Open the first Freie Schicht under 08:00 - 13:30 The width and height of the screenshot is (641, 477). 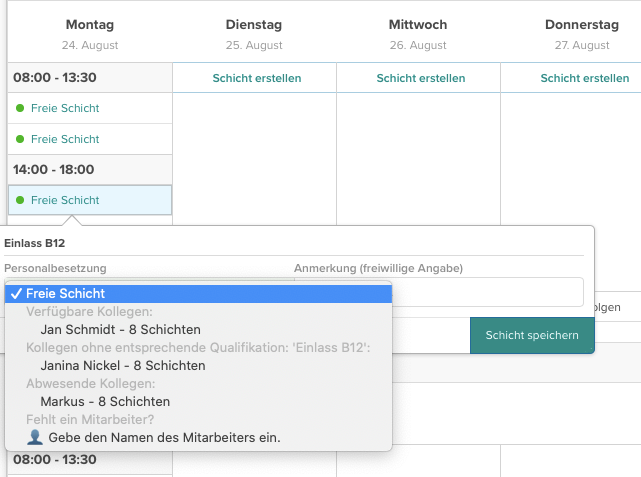[90, 108]
